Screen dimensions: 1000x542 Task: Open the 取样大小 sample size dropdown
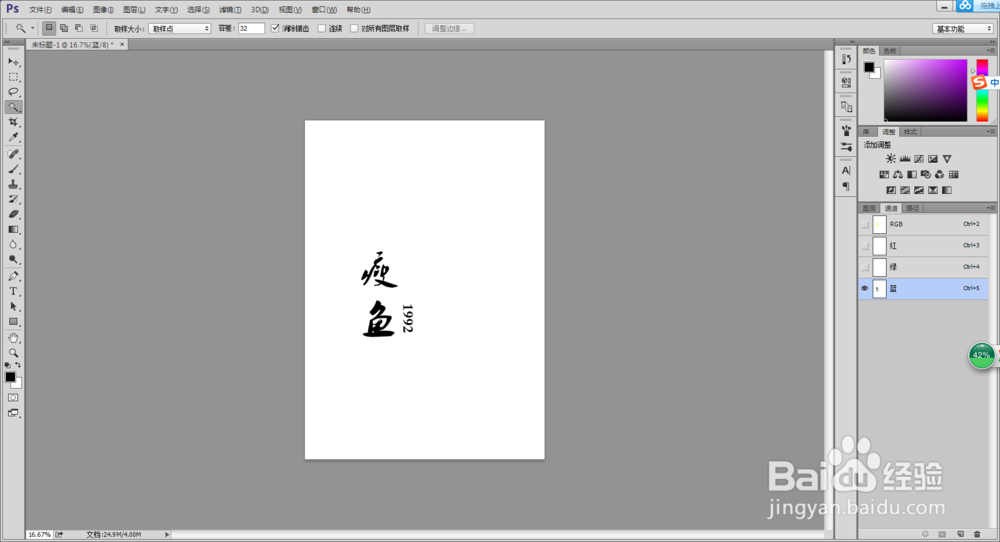click(x=180, y=29)
